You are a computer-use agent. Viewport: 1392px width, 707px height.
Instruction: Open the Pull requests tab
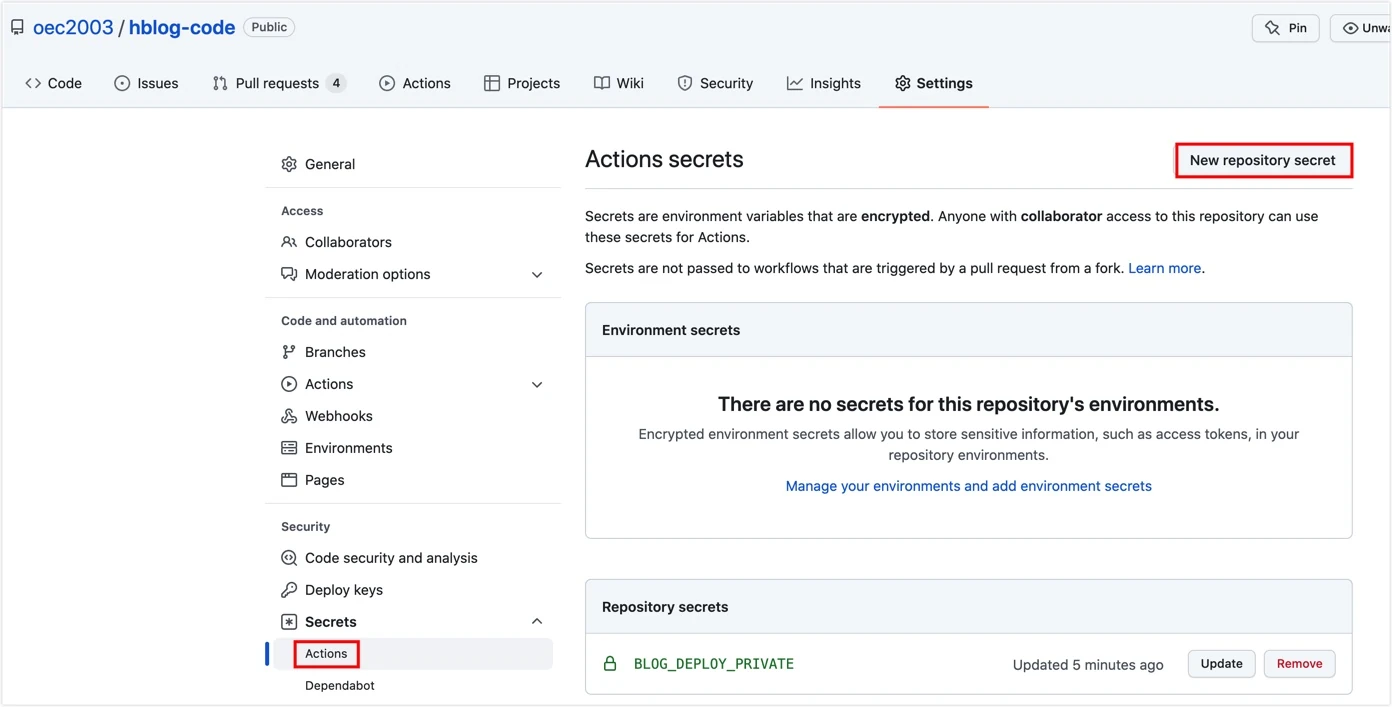(x=279, y=83)
